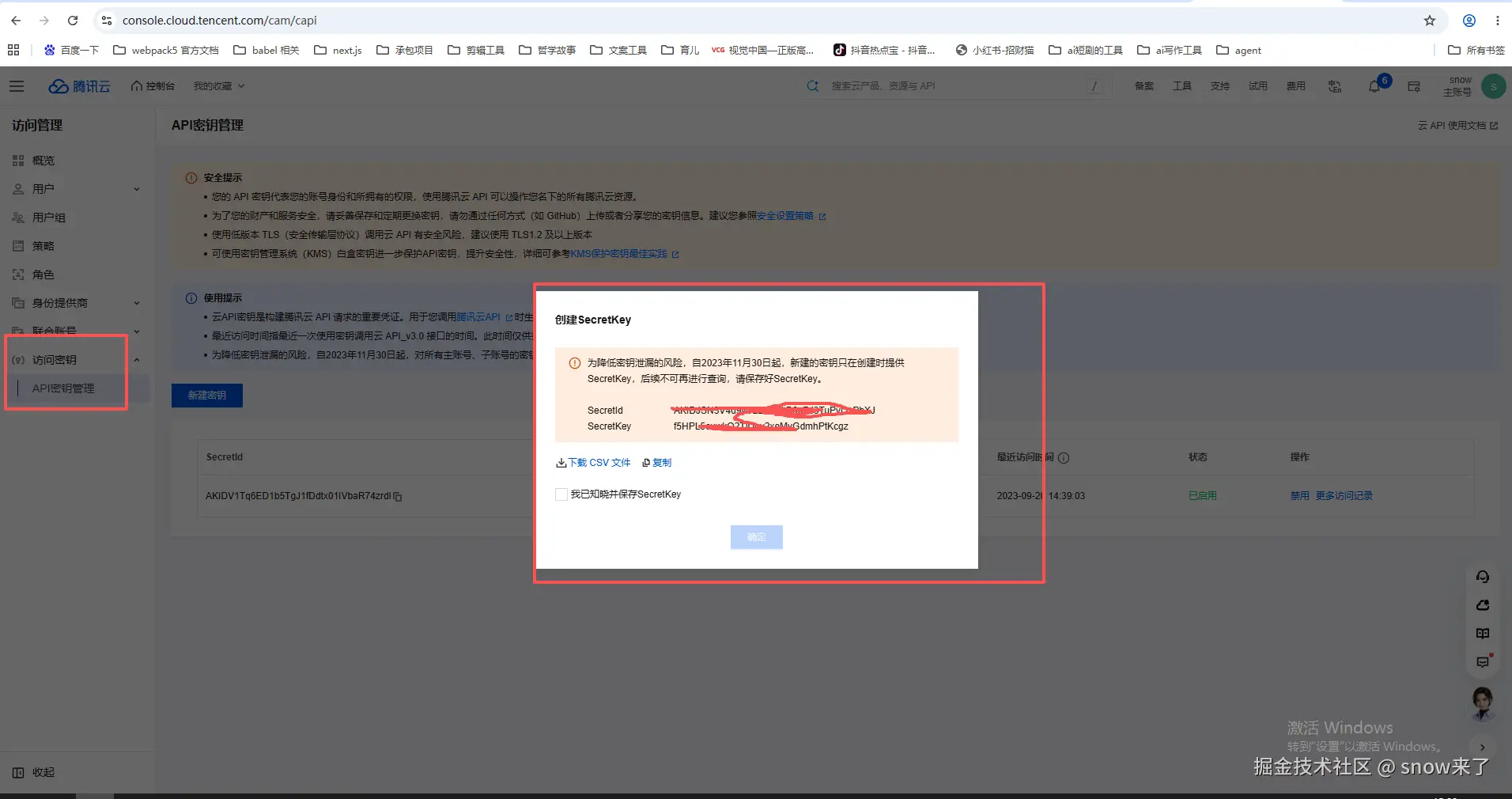Open 云 API 使用文档 link
This screenshot has width=1512, height=799.
click(1457, 126)
